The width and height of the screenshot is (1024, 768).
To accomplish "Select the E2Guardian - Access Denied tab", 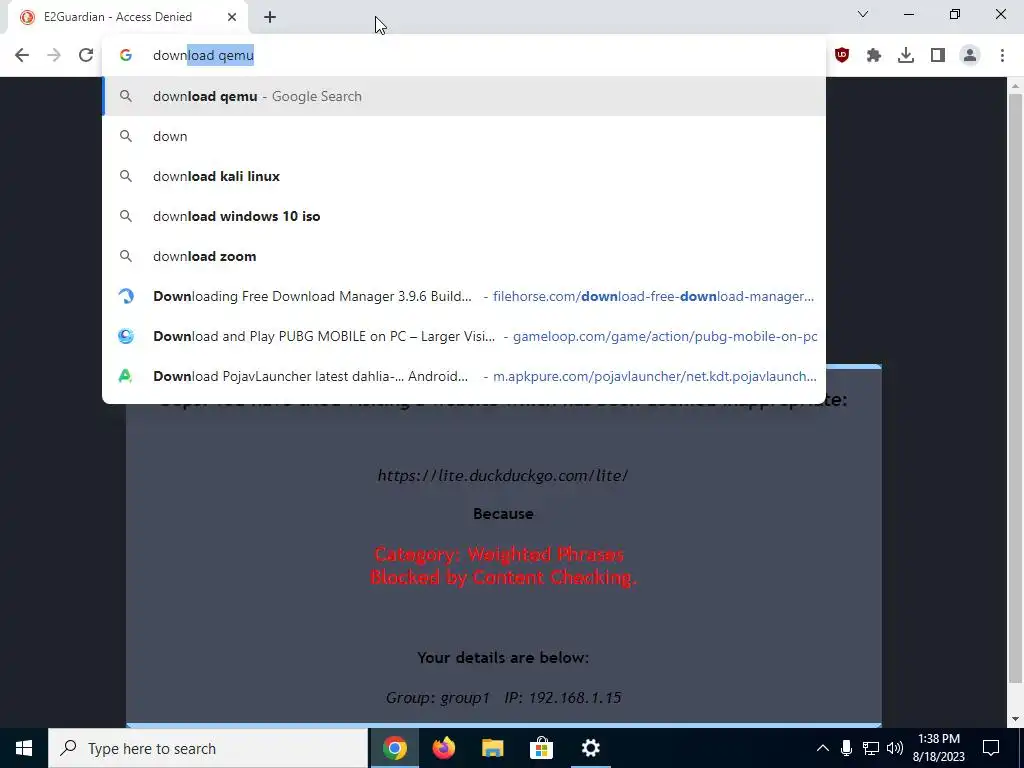I will pyautogui.click(x=128, y=17).
